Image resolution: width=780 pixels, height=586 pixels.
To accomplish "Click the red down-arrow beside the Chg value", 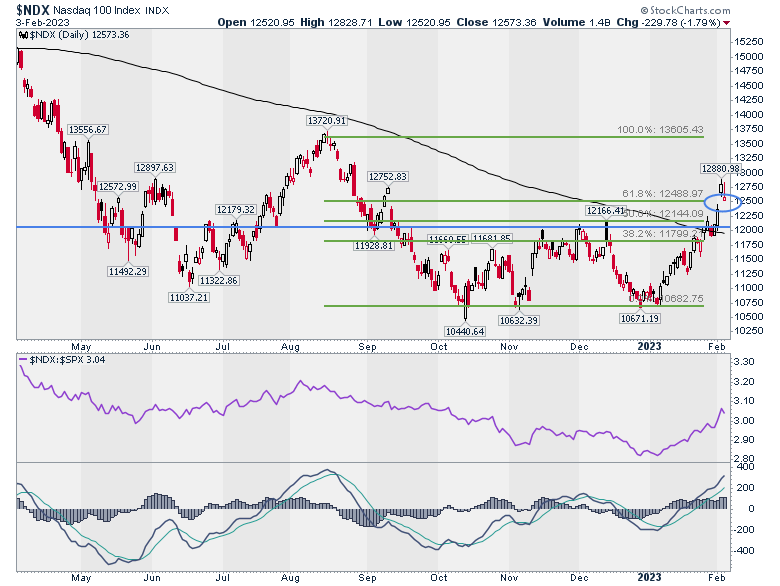I will pyautogui.click(x=727, y=23).
